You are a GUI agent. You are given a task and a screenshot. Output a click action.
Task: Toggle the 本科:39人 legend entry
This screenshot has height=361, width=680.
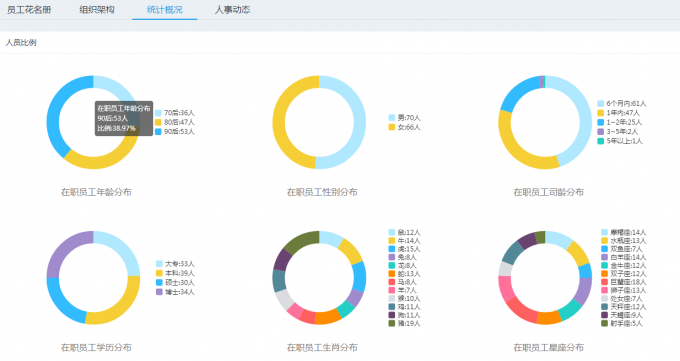coord(175,273)
